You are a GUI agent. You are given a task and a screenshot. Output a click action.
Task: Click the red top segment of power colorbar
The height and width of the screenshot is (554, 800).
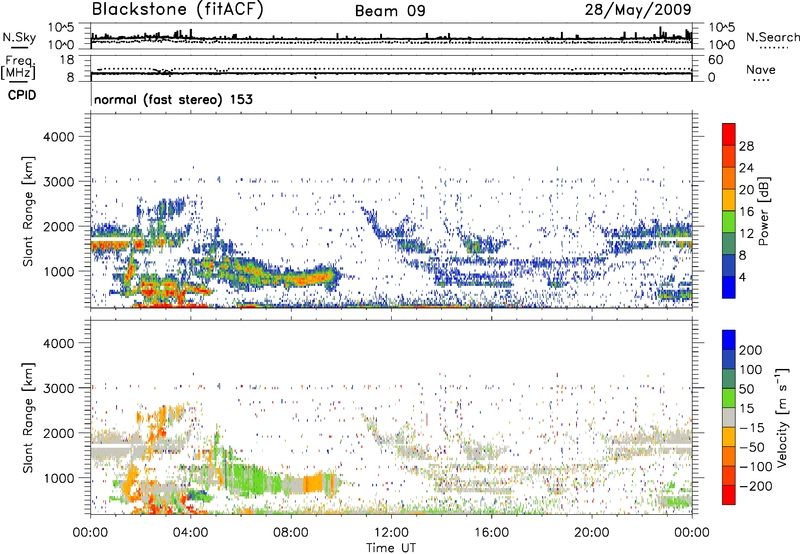click(729, 134)
